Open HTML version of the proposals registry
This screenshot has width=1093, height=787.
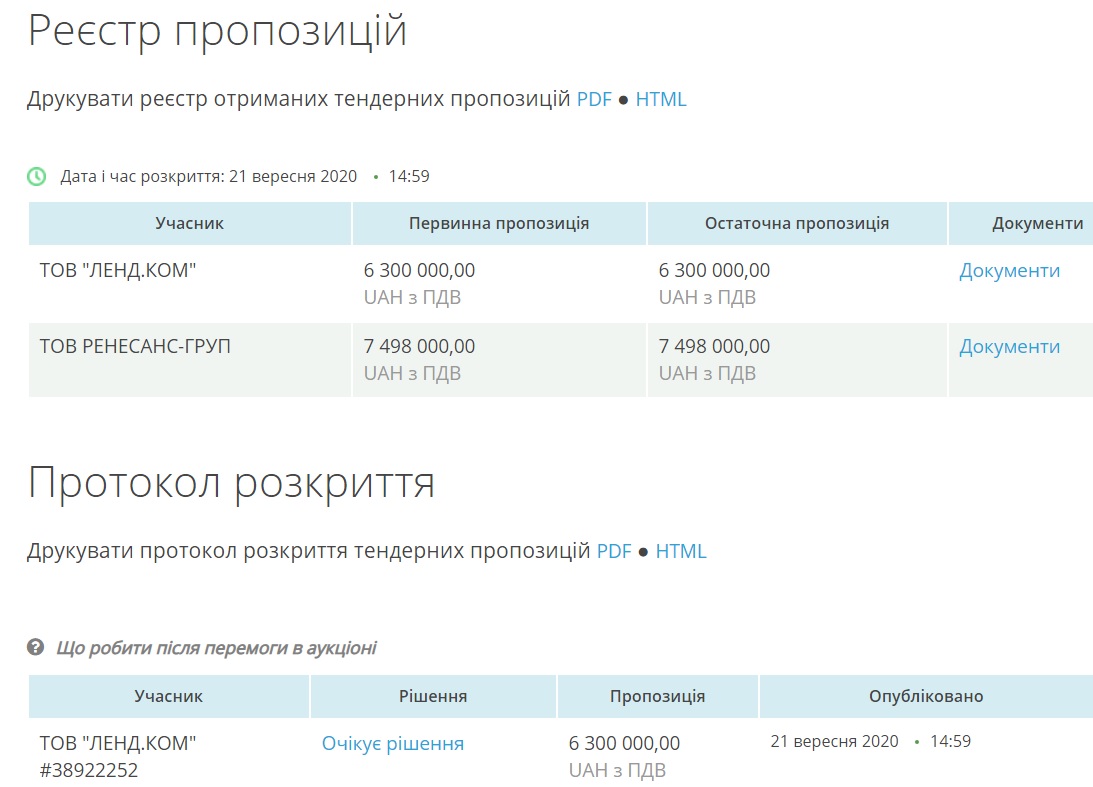pos(661,100)
